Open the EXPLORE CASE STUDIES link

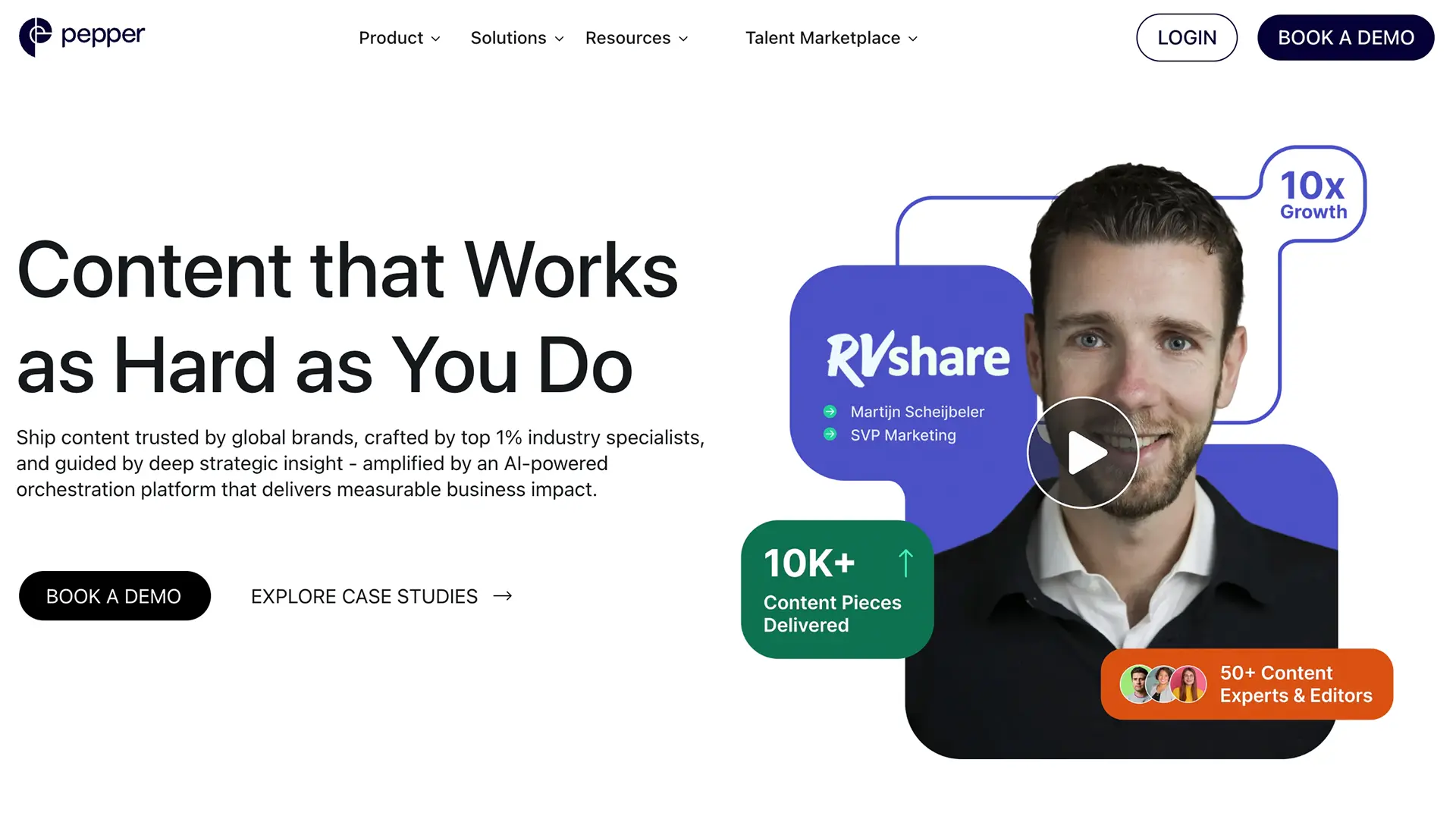coord(381,596)
